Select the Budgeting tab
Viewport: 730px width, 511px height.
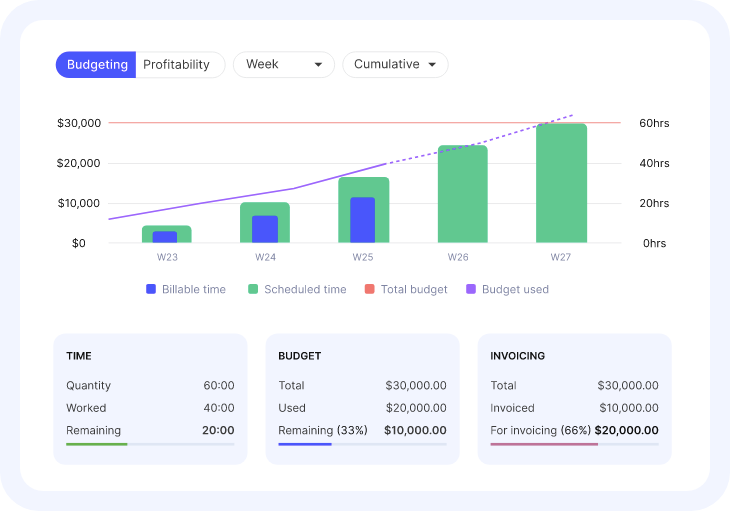97,65
